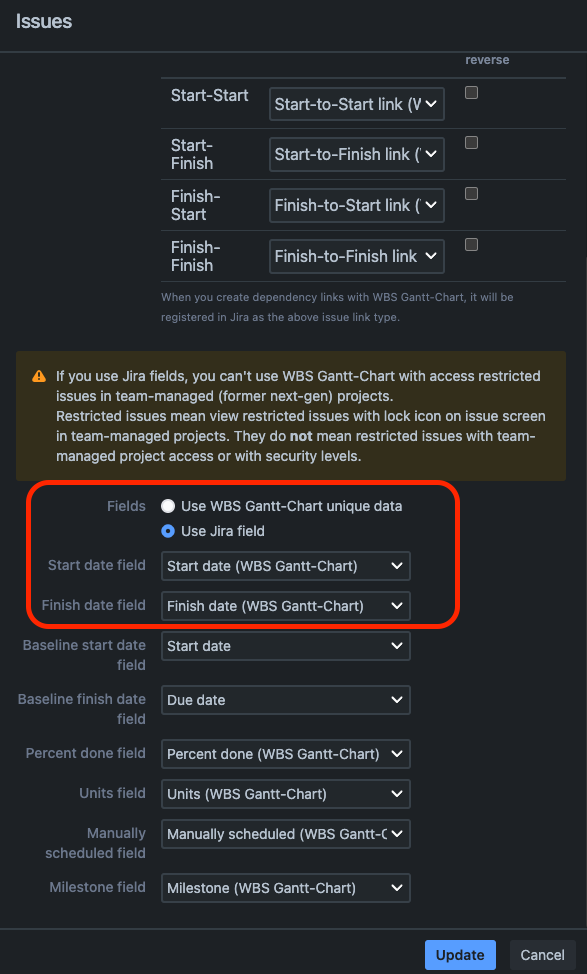Click Cancel to discard changes

point(543,955)
